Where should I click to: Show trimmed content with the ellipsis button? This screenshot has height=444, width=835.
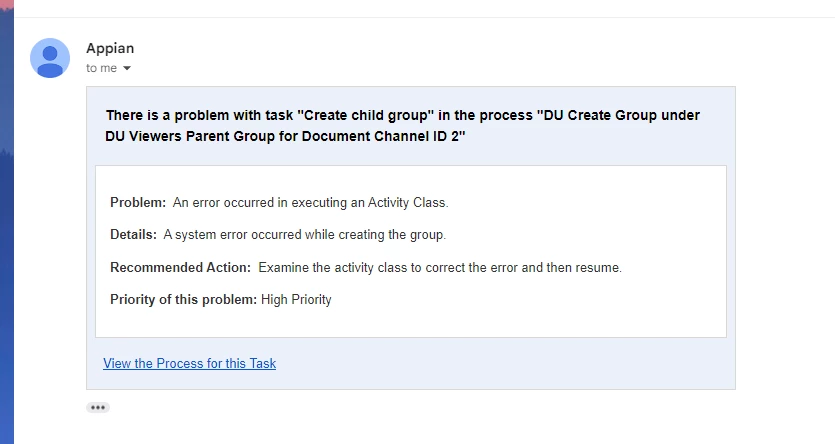(98, 407)
